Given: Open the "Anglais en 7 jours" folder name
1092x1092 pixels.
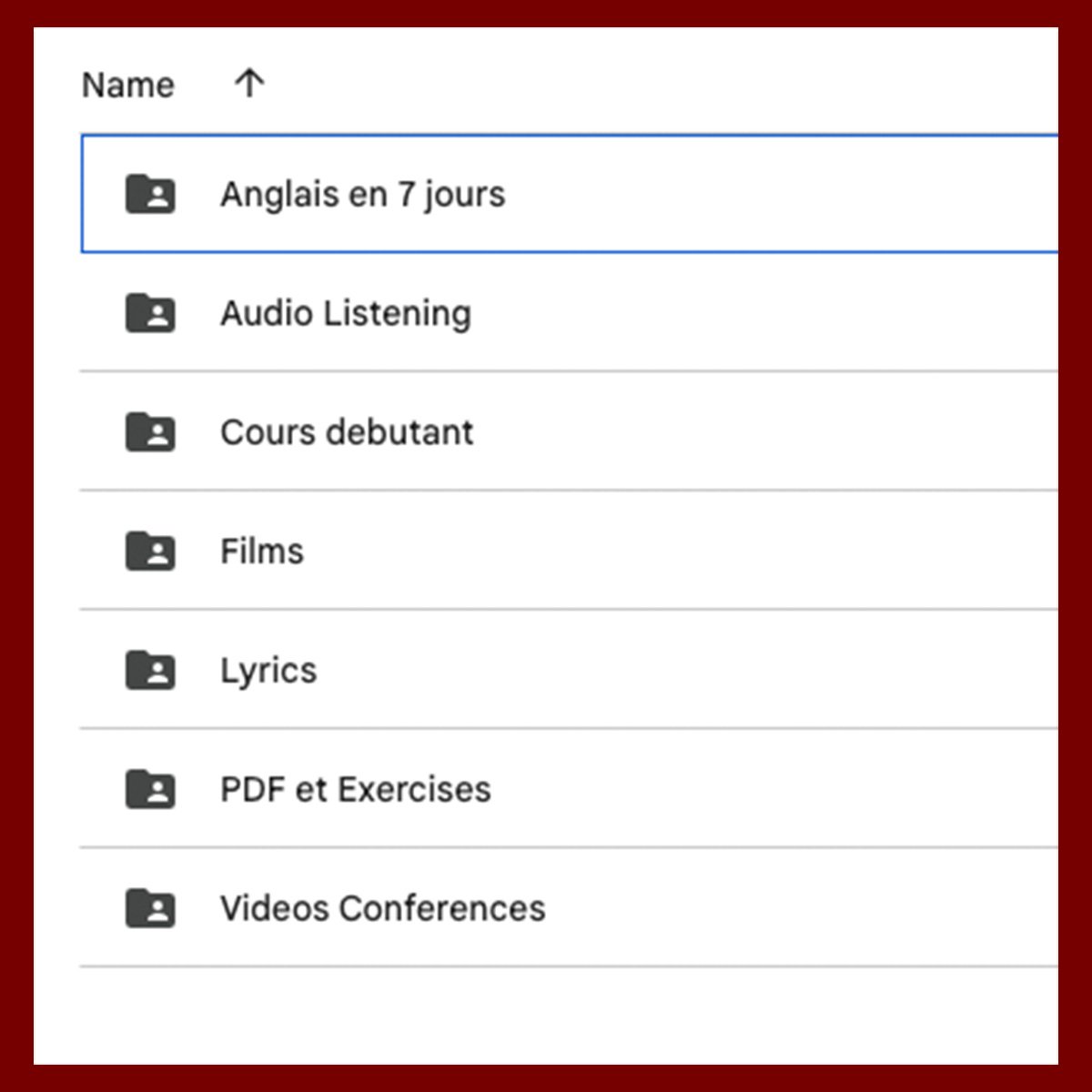Looking at the screenshot, I should pyautogui.click(x=362, y=194).
